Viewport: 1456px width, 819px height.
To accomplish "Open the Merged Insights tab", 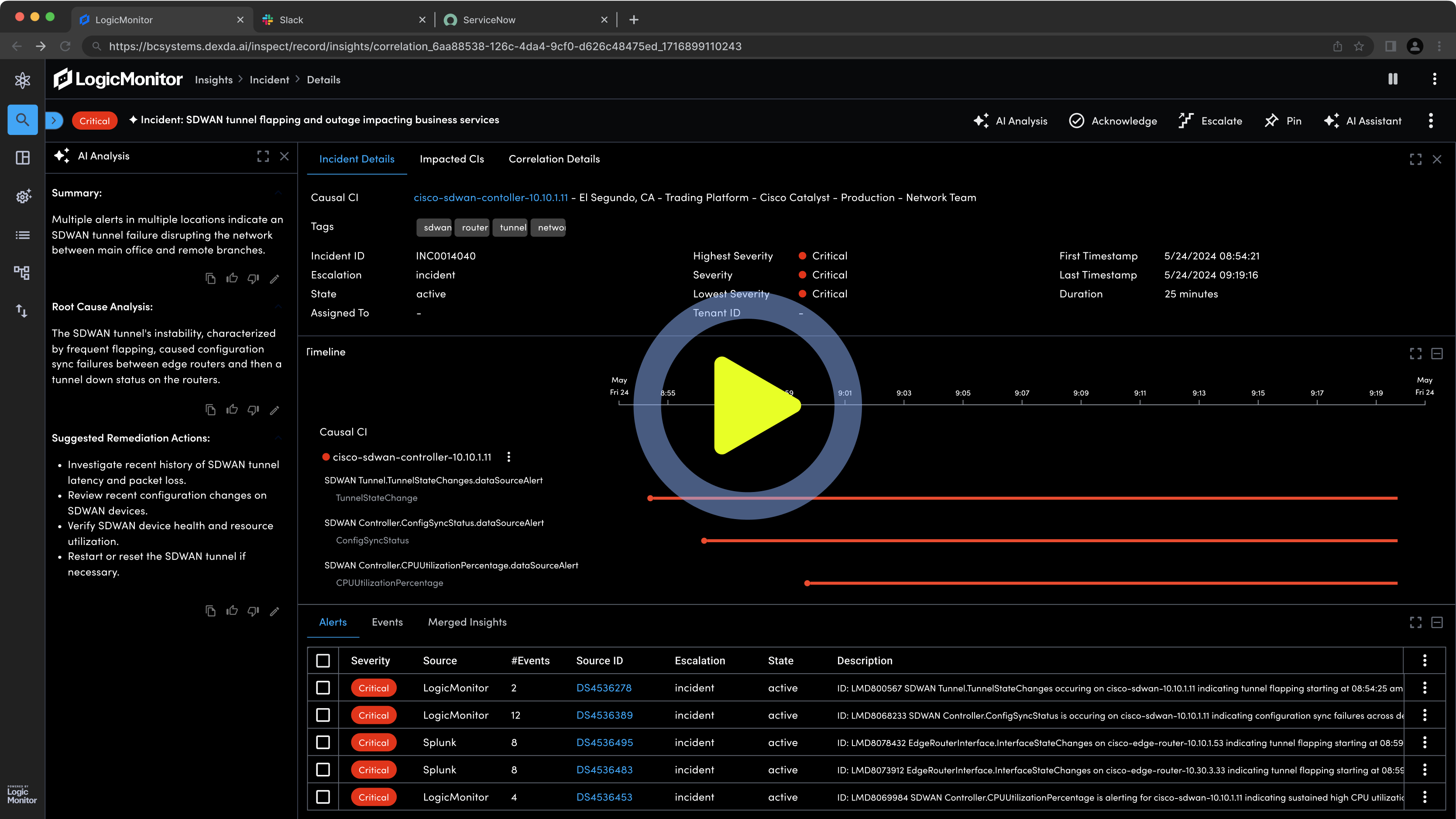I will coord(467,622).
